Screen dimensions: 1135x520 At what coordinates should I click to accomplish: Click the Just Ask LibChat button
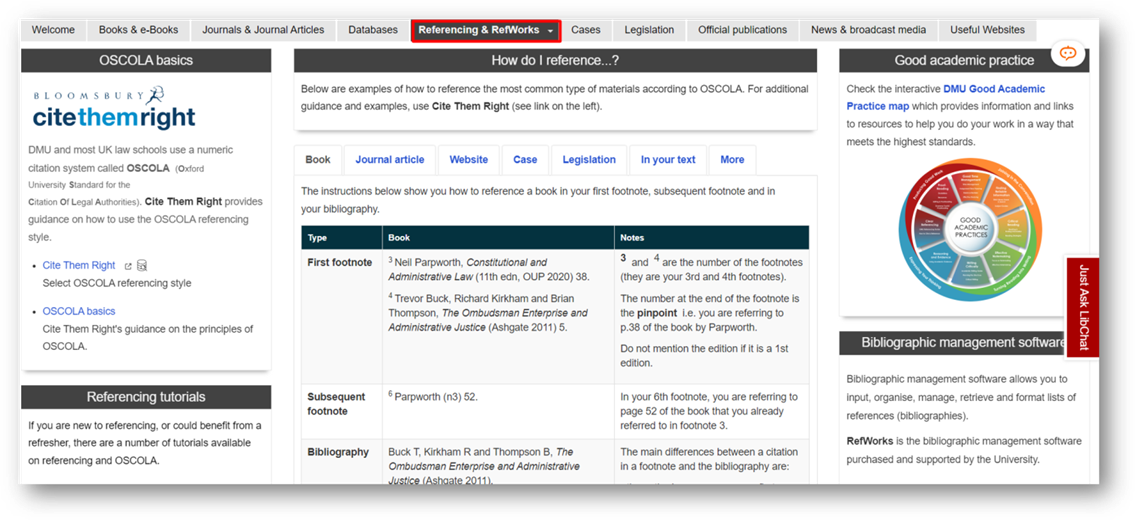click(x=1083, y=307)
